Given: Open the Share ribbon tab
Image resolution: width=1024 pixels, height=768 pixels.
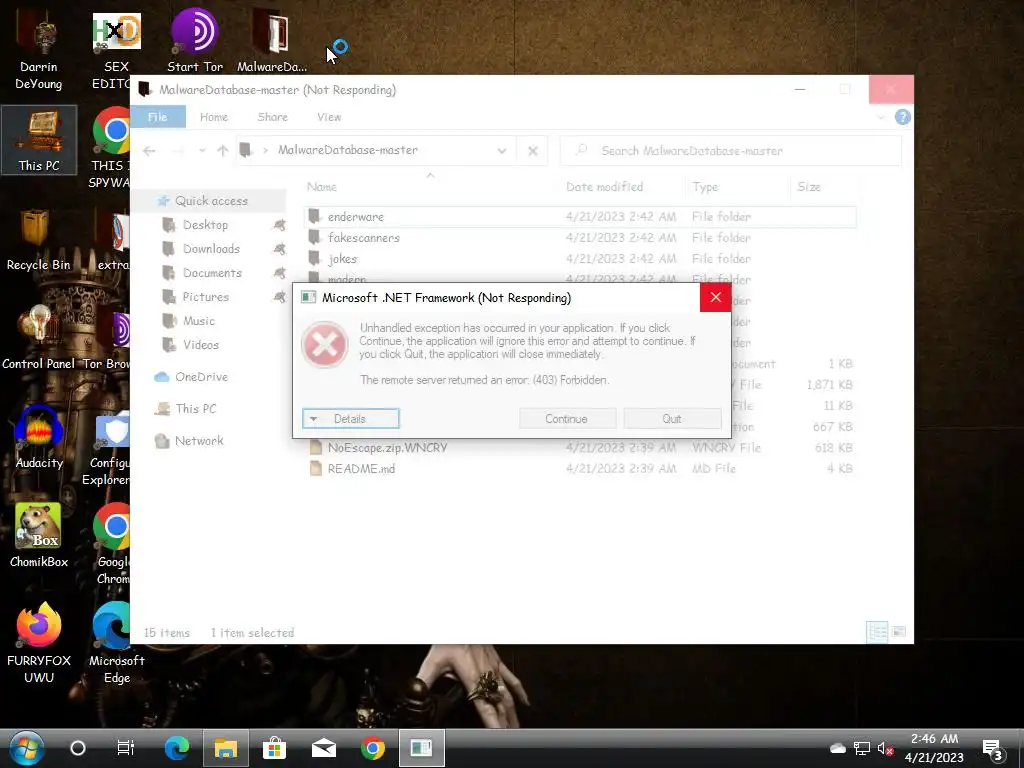Looking at the screenshot, I should 272,117.
